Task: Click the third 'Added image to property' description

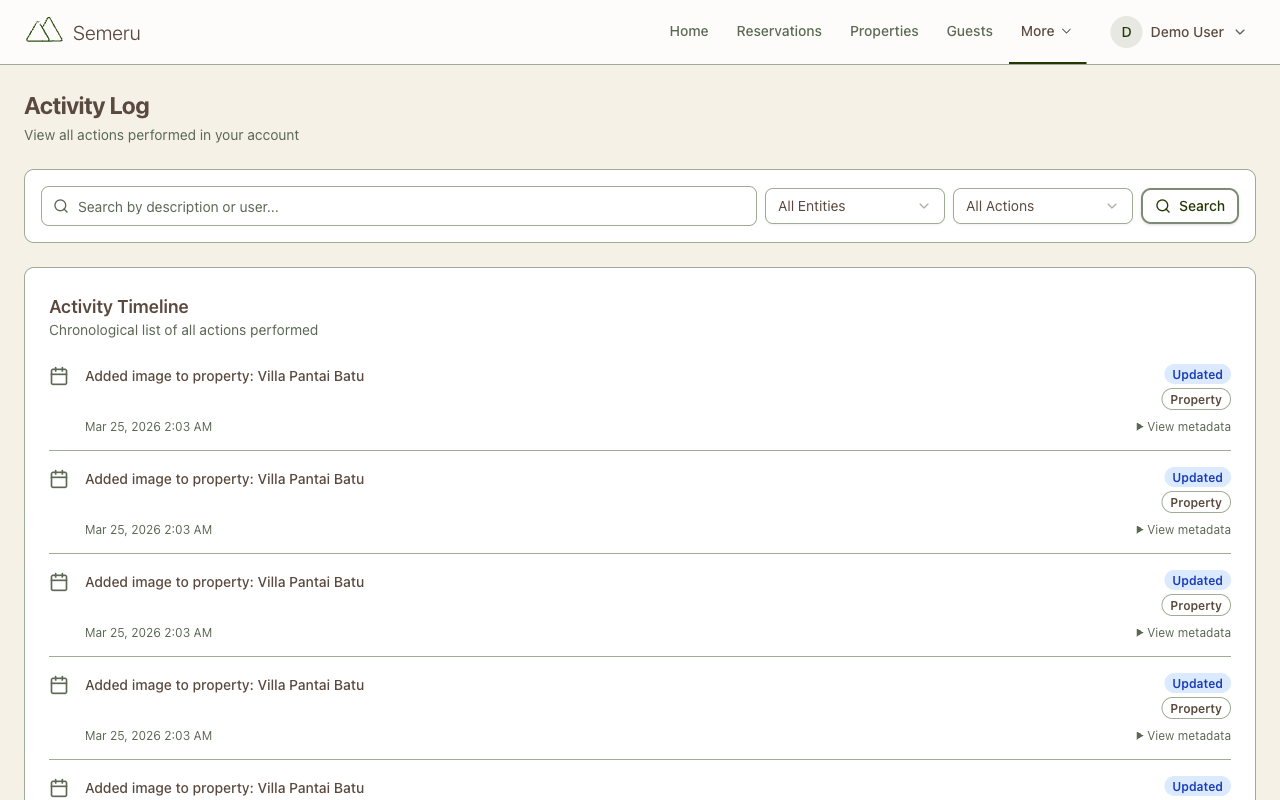Action: pos(225,582)
